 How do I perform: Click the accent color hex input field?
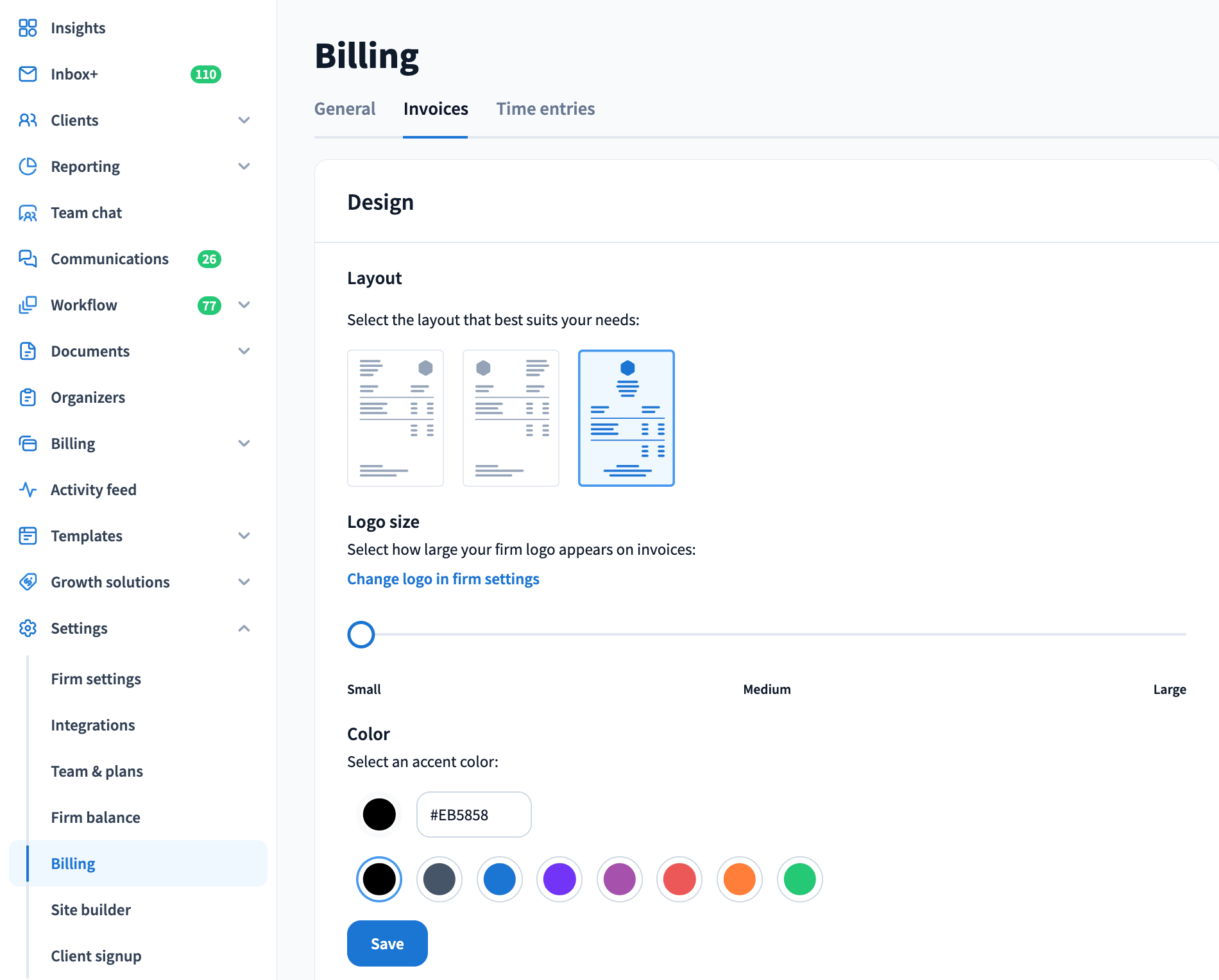473,815
